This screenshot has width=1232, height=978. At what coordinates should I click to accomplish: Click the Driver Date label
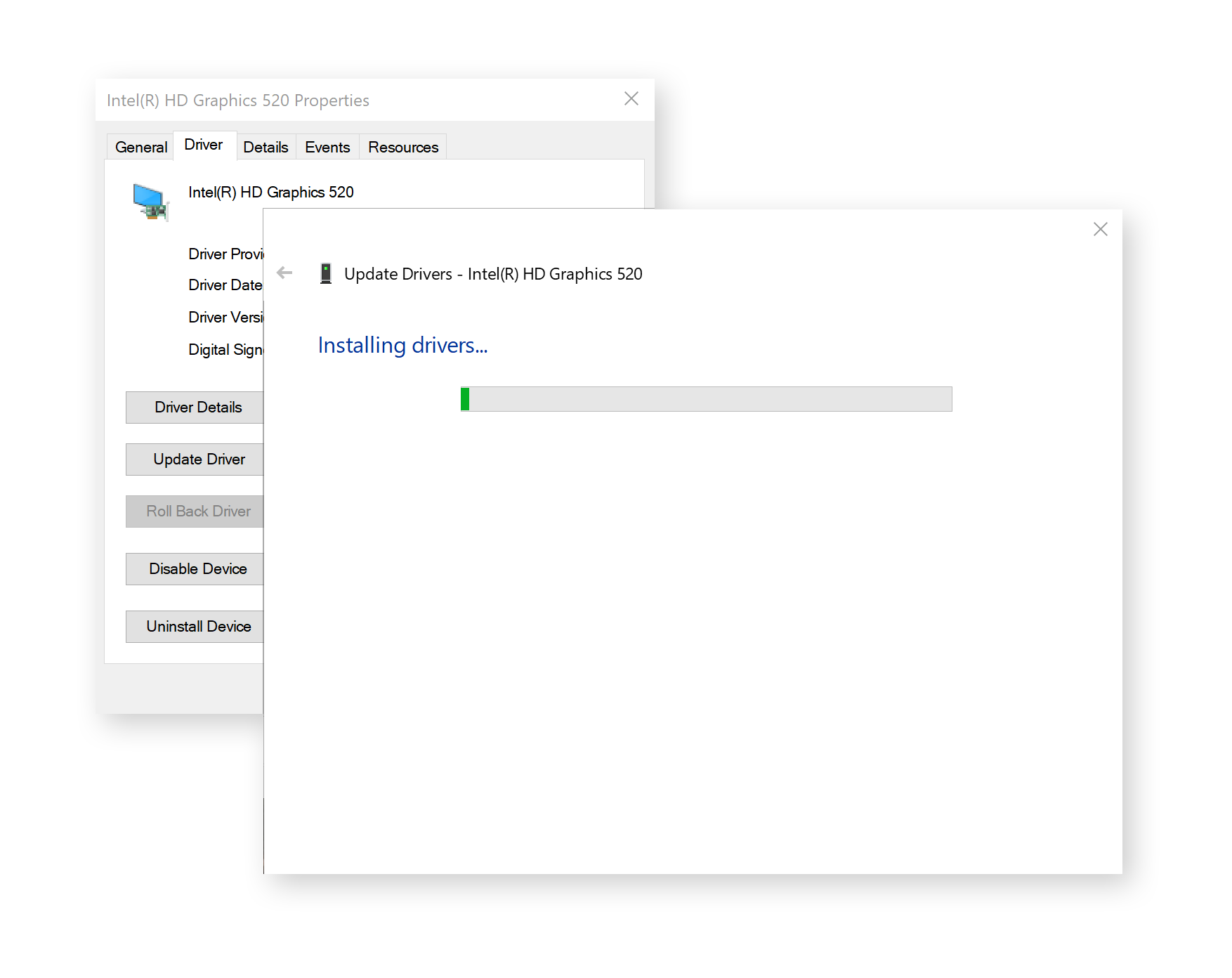pyautogui.click(x=225, y=285)
